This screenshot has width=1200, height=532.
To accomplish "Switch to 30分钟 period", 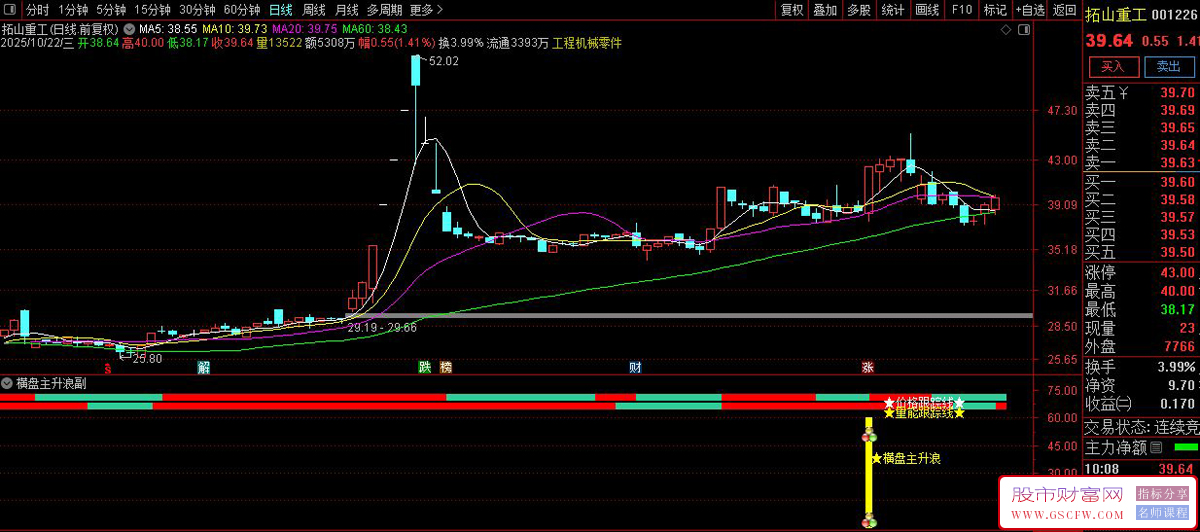I will point(197,10).
